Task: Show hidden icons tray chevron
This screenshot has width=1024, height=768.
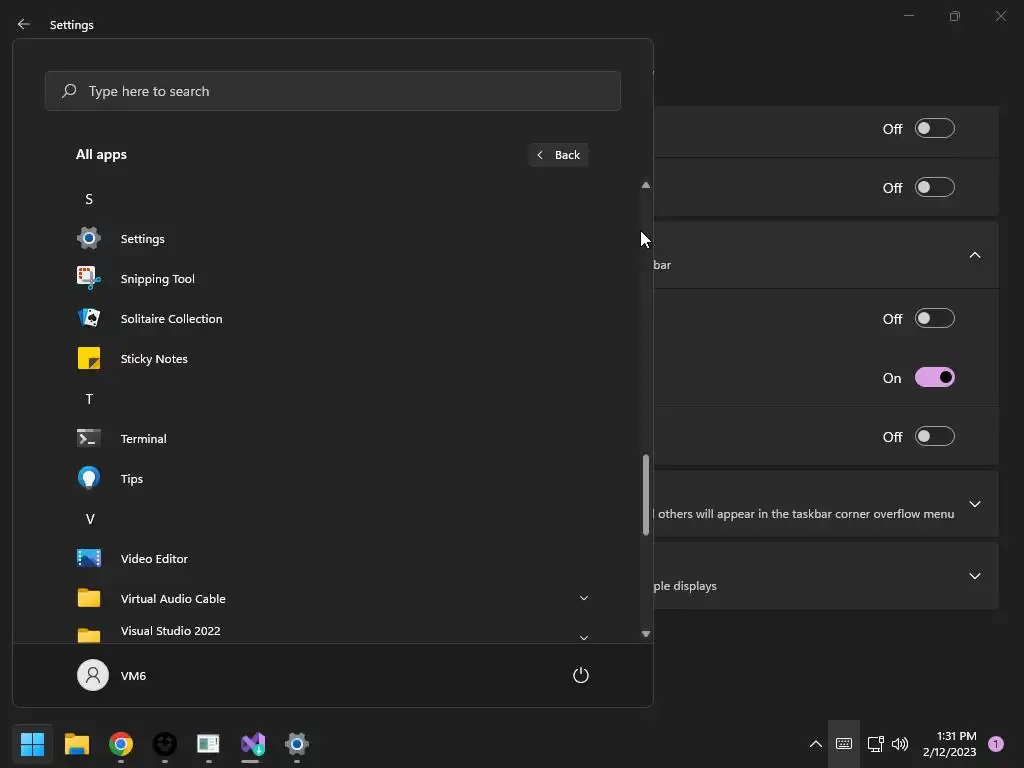Action: pyautogui.click(x=816, y=744)
